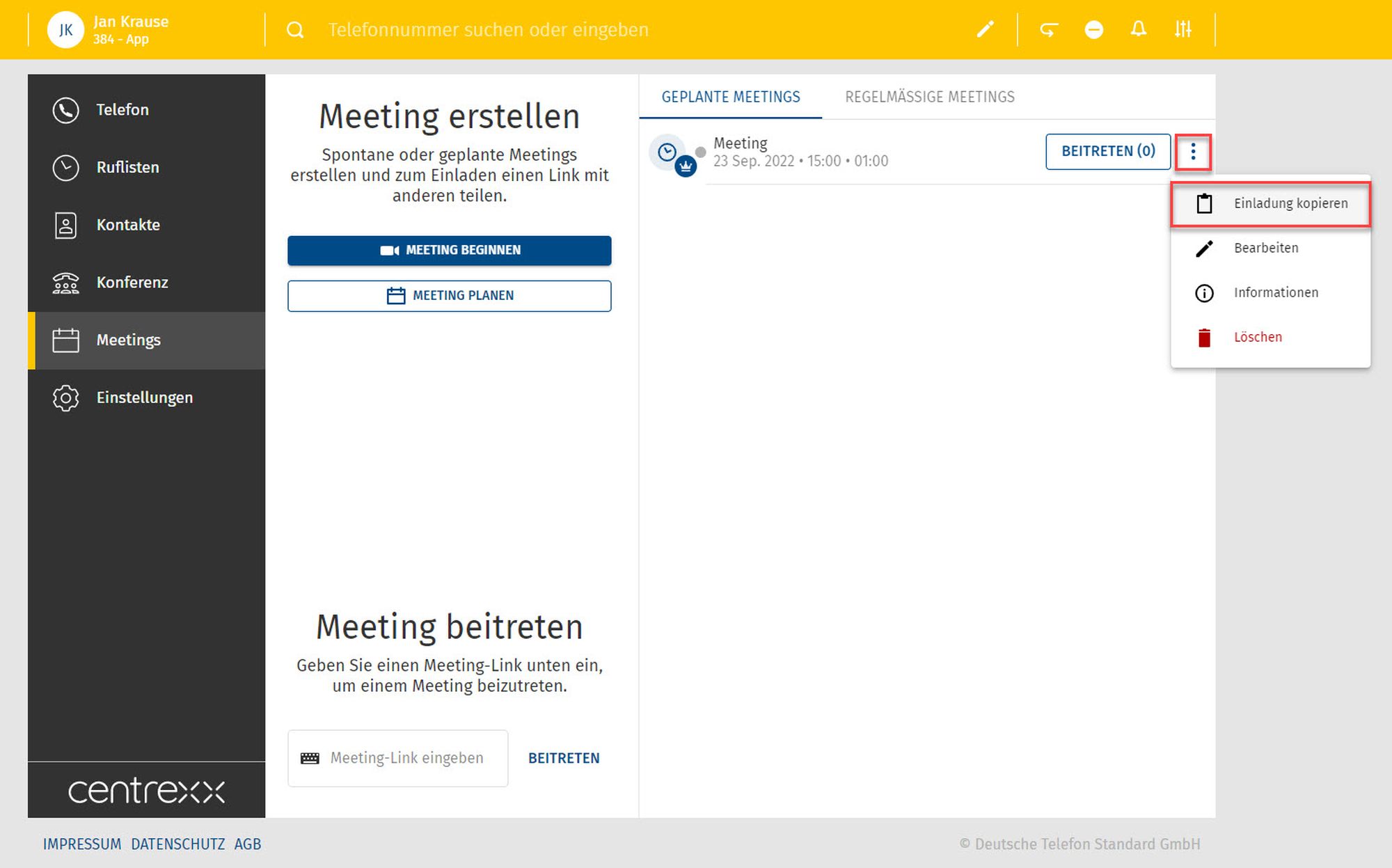The image size is (1392, 868).
Task: Click the Meeting planen button
Action: (450, 296)
